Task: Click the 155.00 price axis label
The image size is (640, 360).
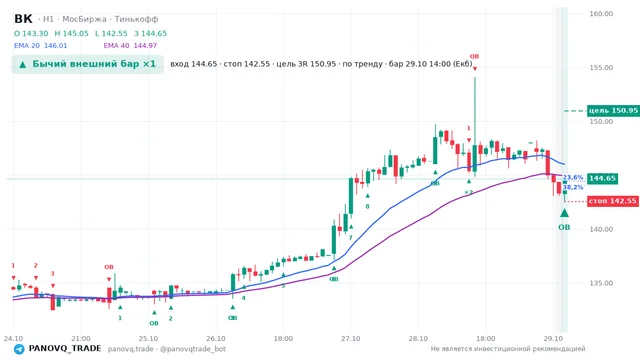Action: pos(601,68)
